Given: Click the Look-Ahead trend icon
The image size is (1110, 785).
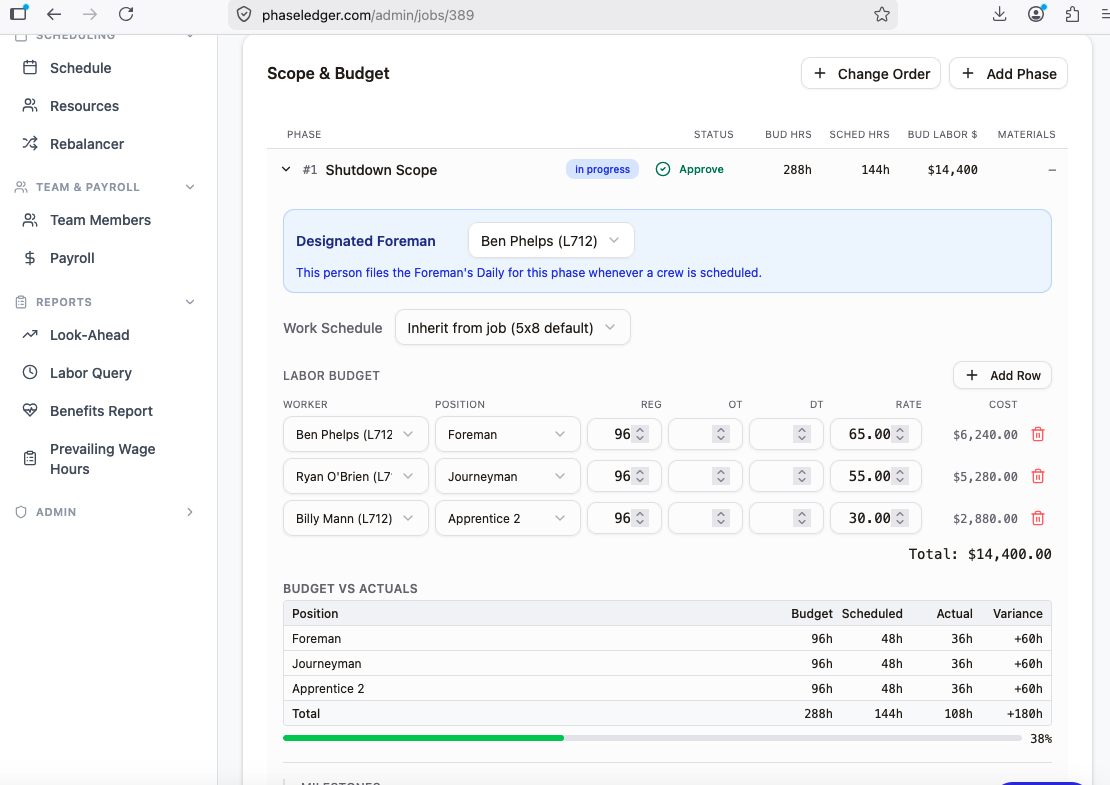Looking at the screenshot, I should [30, 334].
